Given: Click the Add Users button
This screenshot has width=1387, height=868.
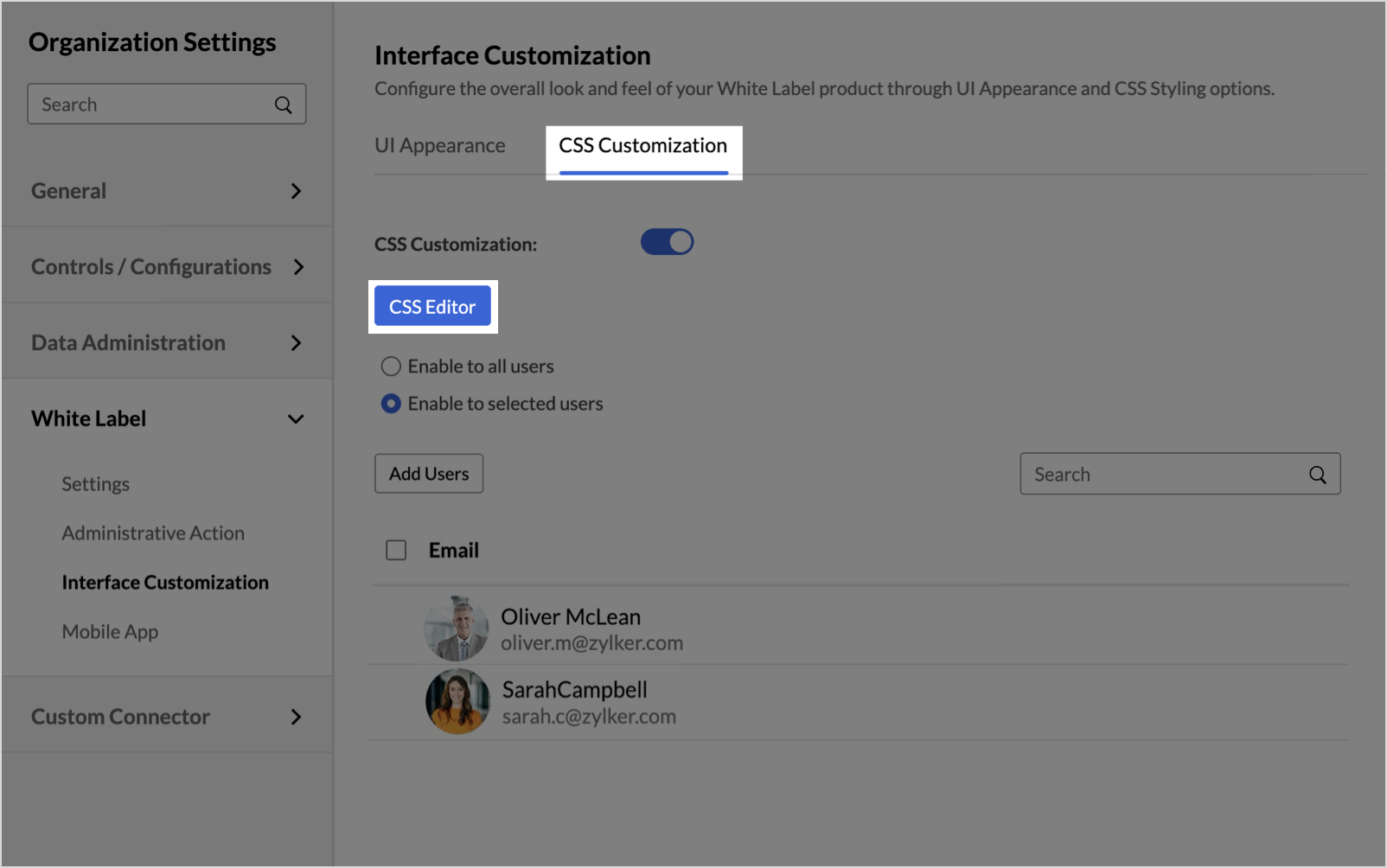Looking at the screenshot, I should (429, 474).
